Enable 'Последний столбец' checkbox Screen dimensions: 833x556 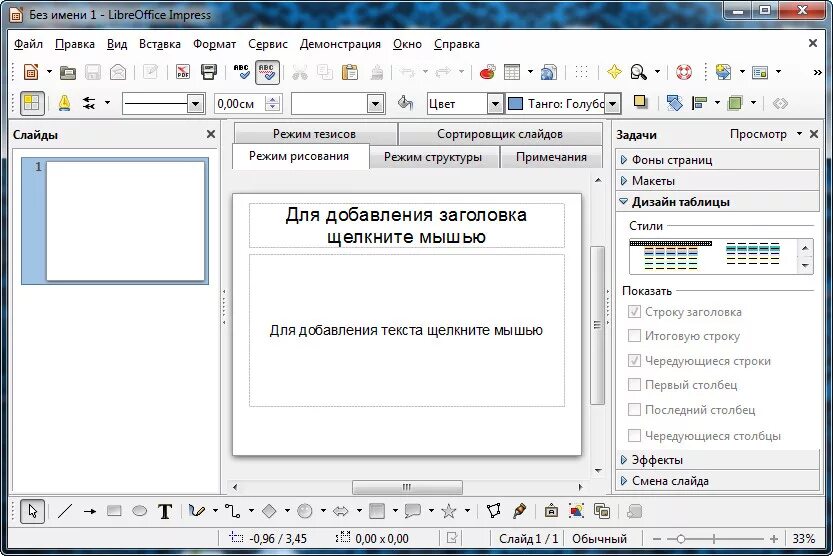click(634, 409)
